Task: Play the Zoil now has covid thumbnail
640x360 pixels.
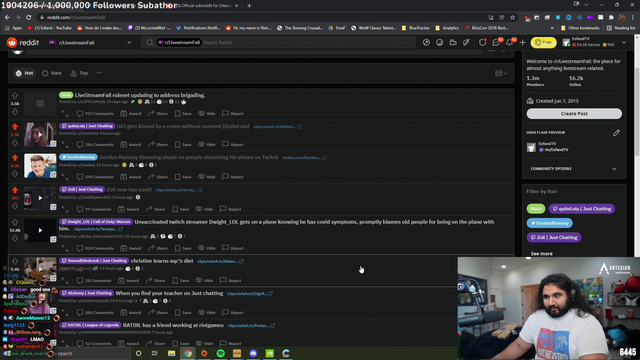Action: point(40,198)
